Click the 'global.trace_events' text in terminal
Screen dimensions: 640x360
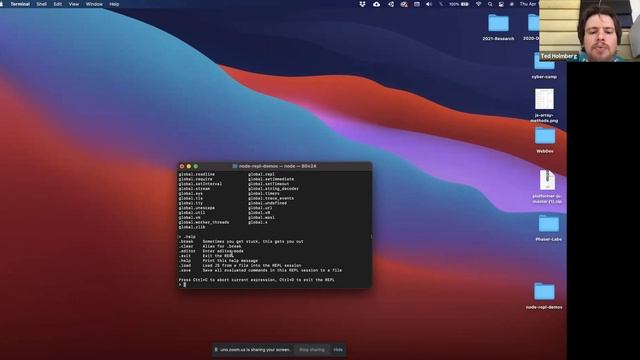click(x=271, y=198)
